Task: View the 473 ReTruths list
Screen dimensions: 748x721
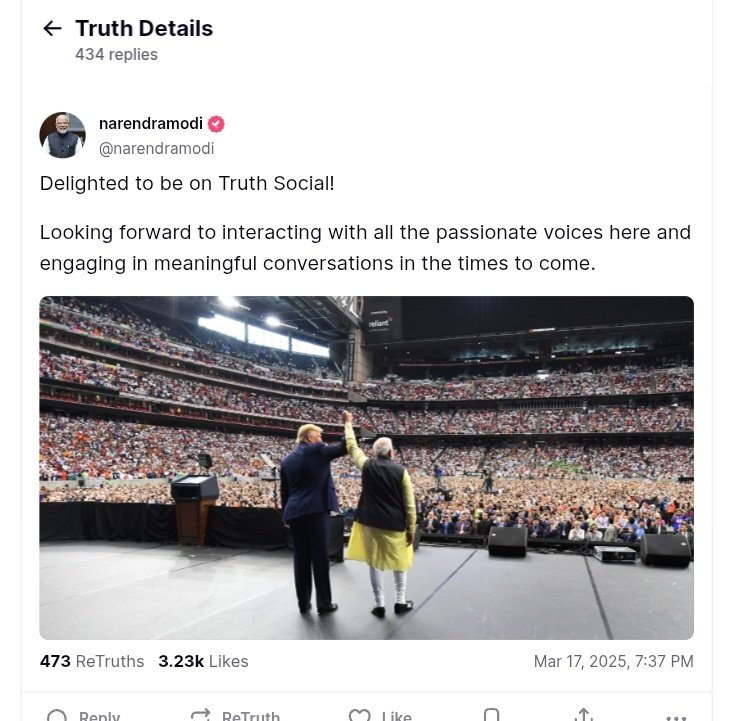Action: [x=92, y=661]
